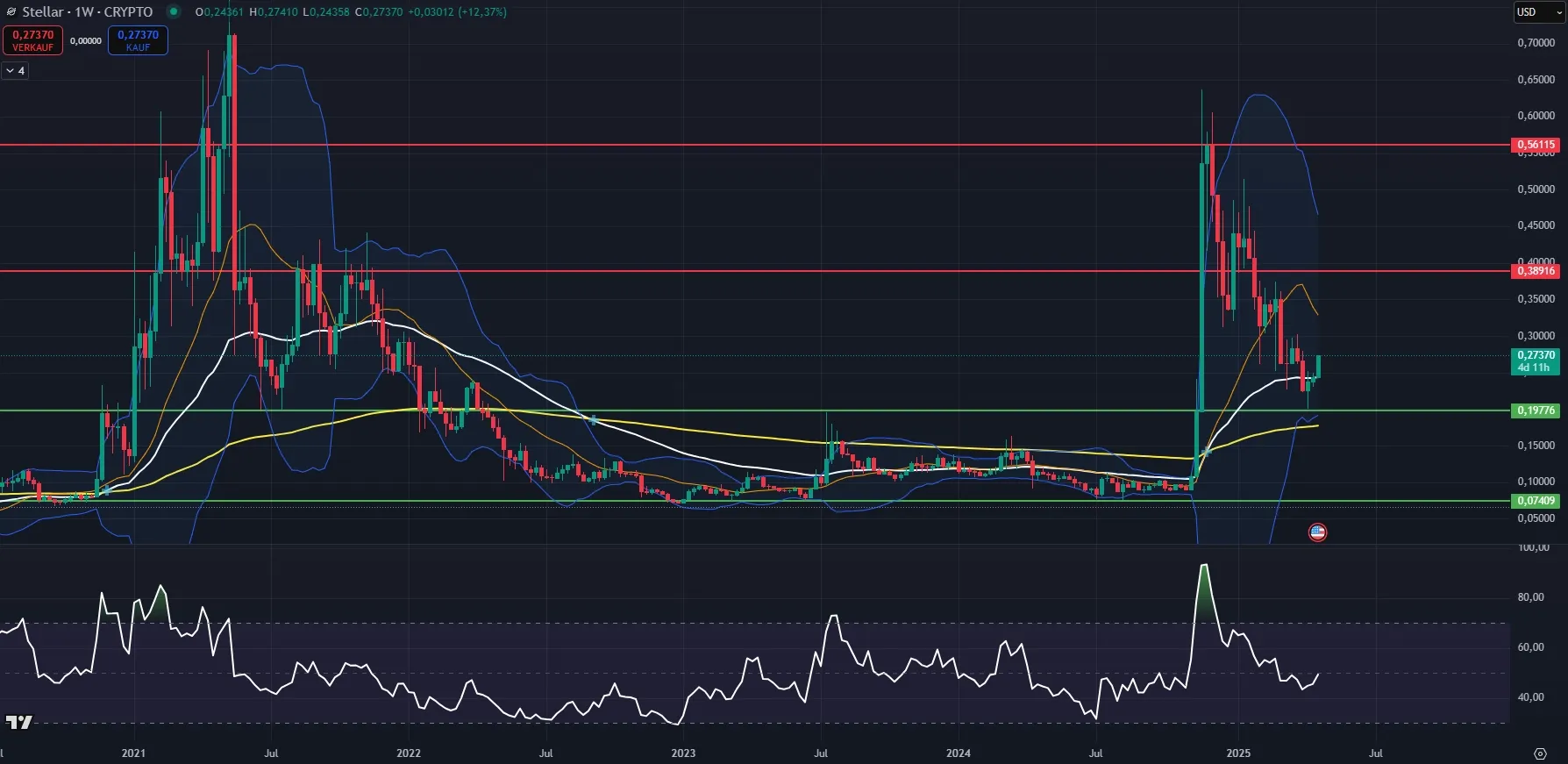The height and width of the screenshot is (764, 1568).
Task: Click the 0,30000 price axis label
Action: 1536,336
